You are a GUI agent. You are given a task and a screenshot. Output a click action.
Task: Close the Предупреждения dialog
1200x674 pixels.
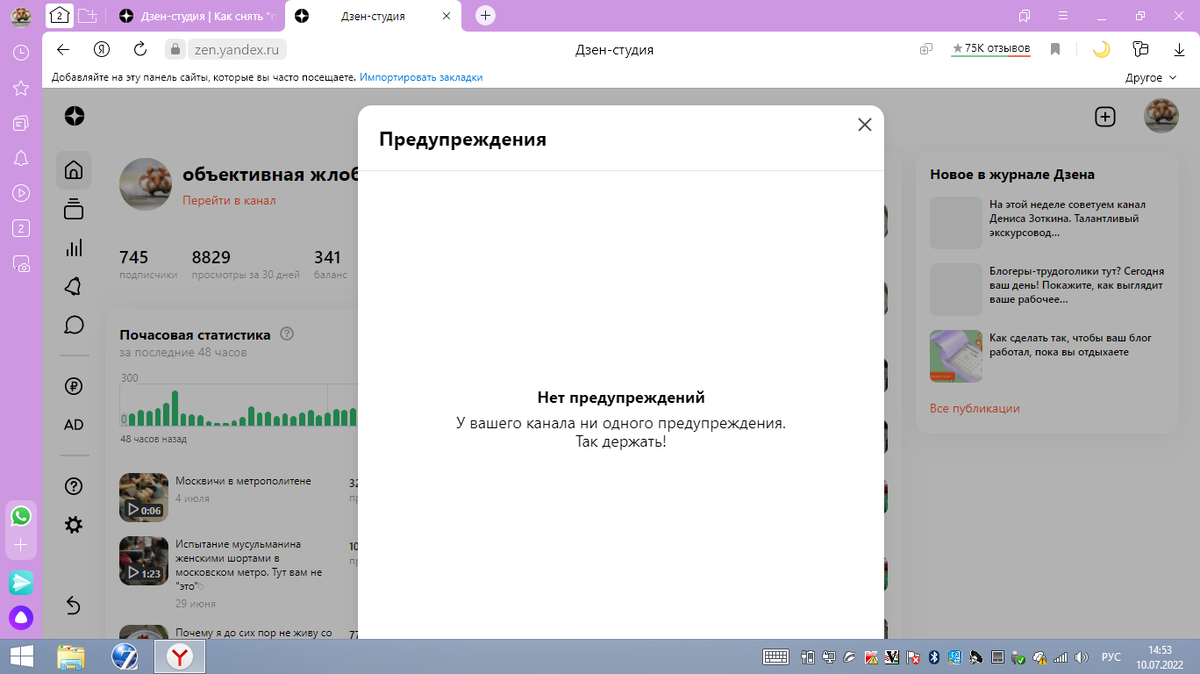[x=865, y=125]
